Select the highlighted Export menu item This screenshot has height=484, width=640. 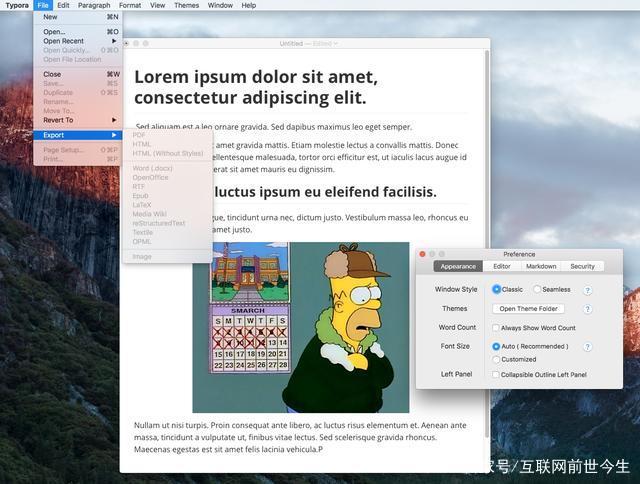[x=78, y=135]
